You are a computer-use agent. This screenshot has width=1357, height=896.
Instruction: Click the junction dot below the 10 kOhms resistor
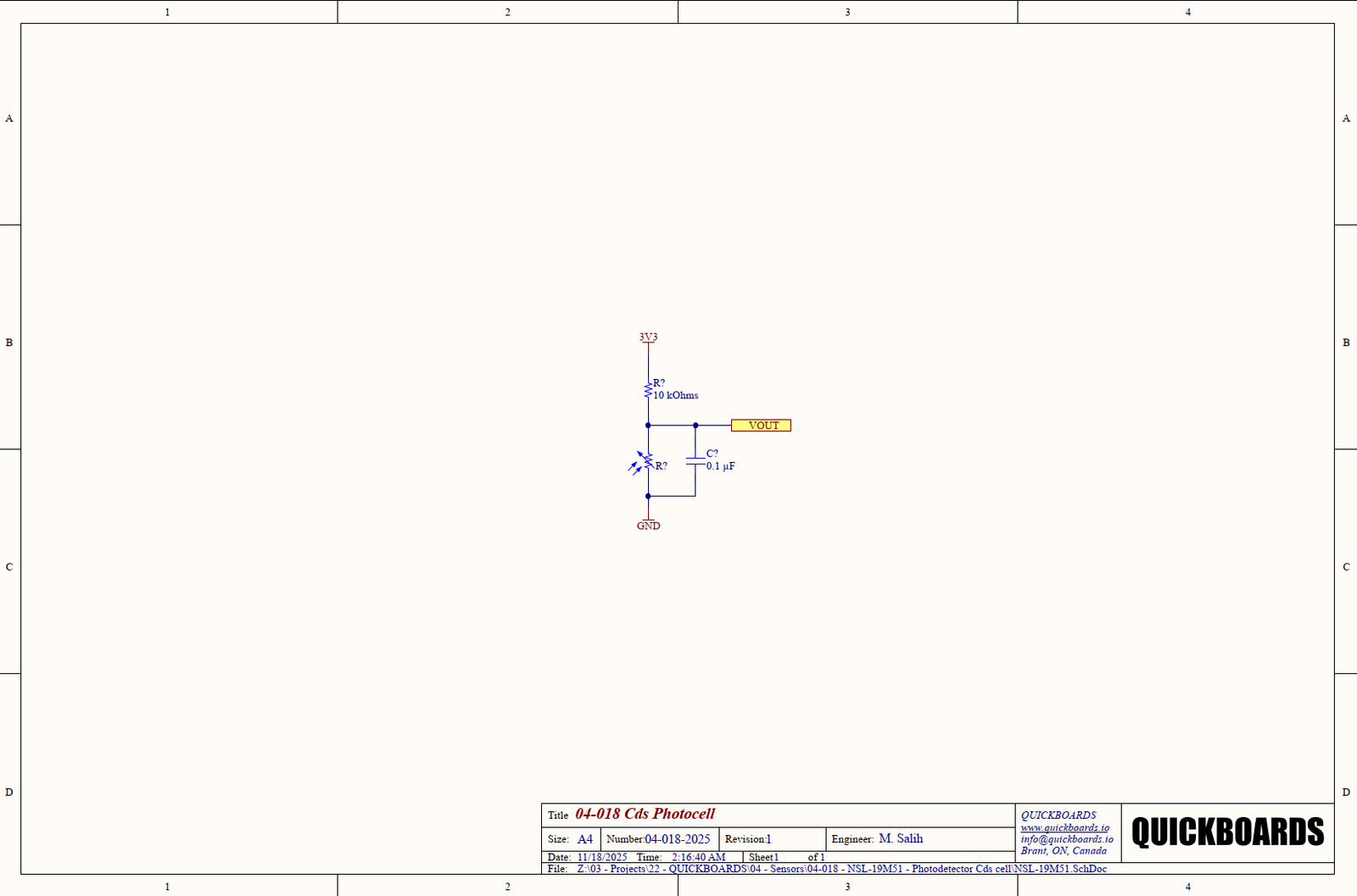[648, 426]
